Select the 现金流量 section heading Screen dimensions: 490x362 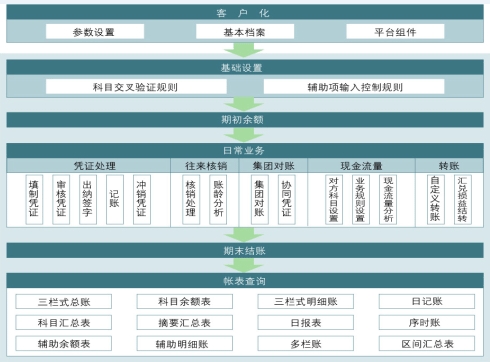pyautogui.click(x=361, y=165)
